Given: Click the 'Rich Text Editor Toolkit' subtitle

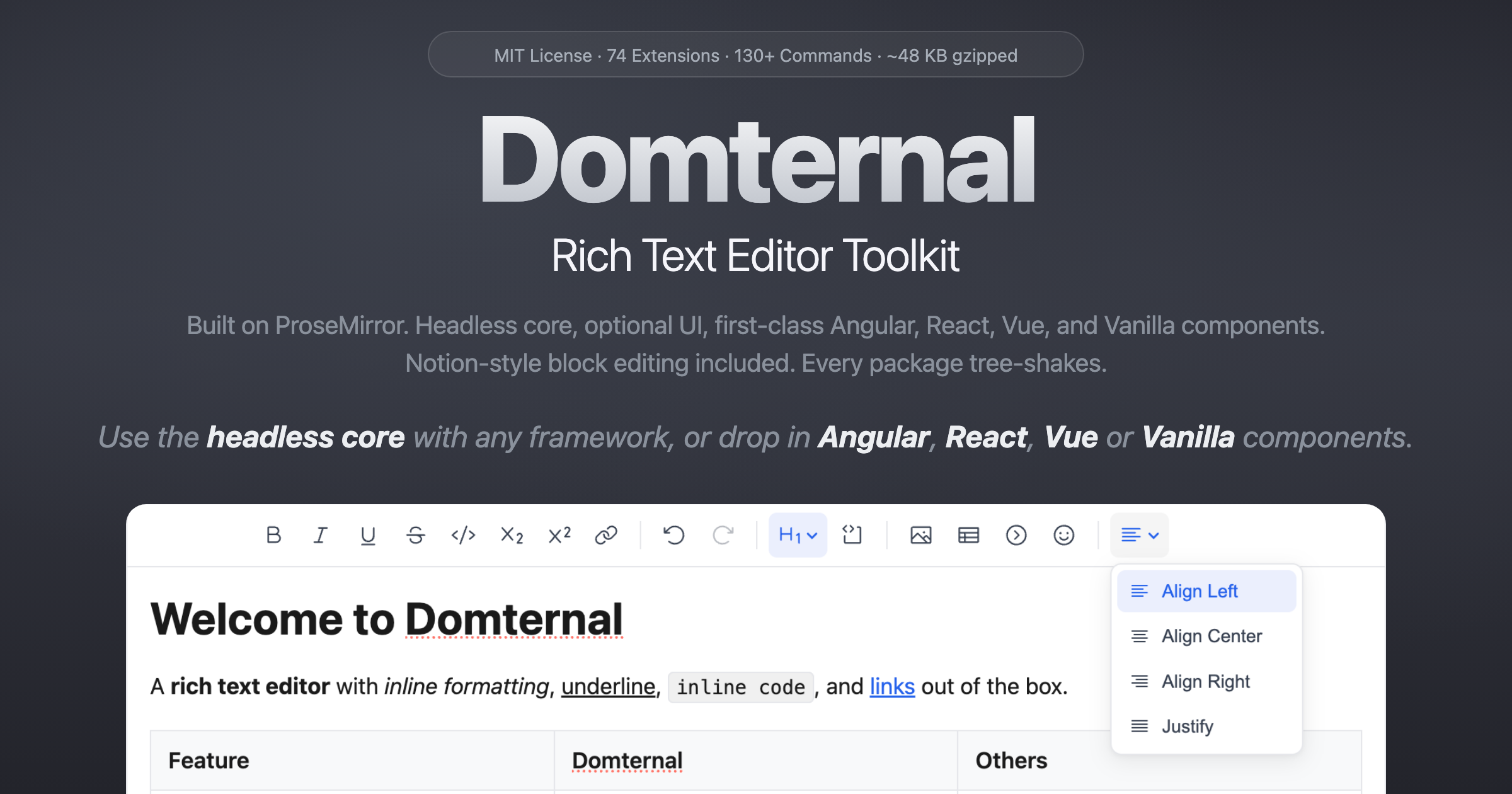Looking at the screenshot, I should click(755, 256).
